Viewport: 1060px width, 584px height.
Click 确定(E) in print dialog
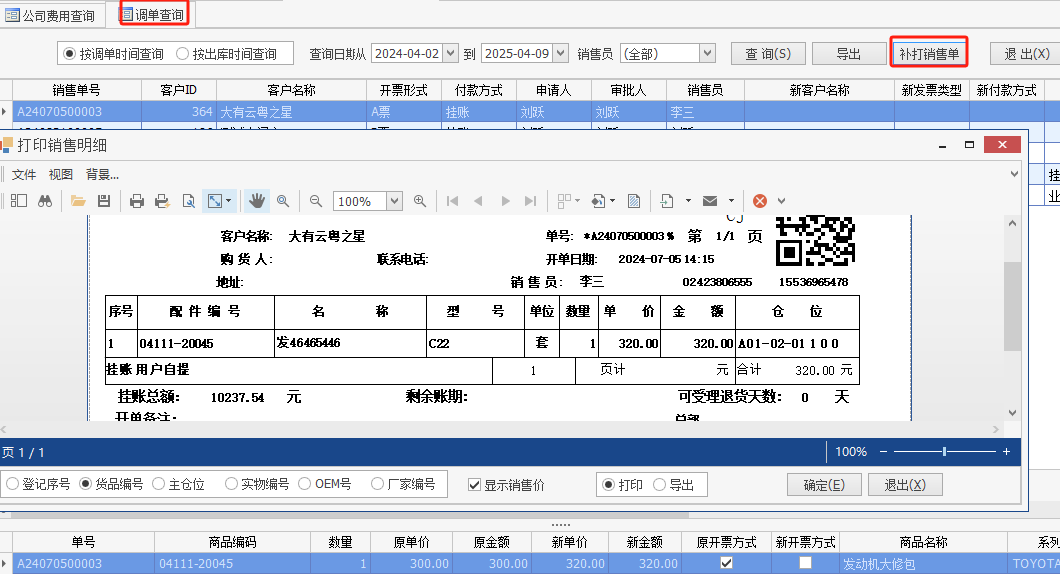[824, 485]
